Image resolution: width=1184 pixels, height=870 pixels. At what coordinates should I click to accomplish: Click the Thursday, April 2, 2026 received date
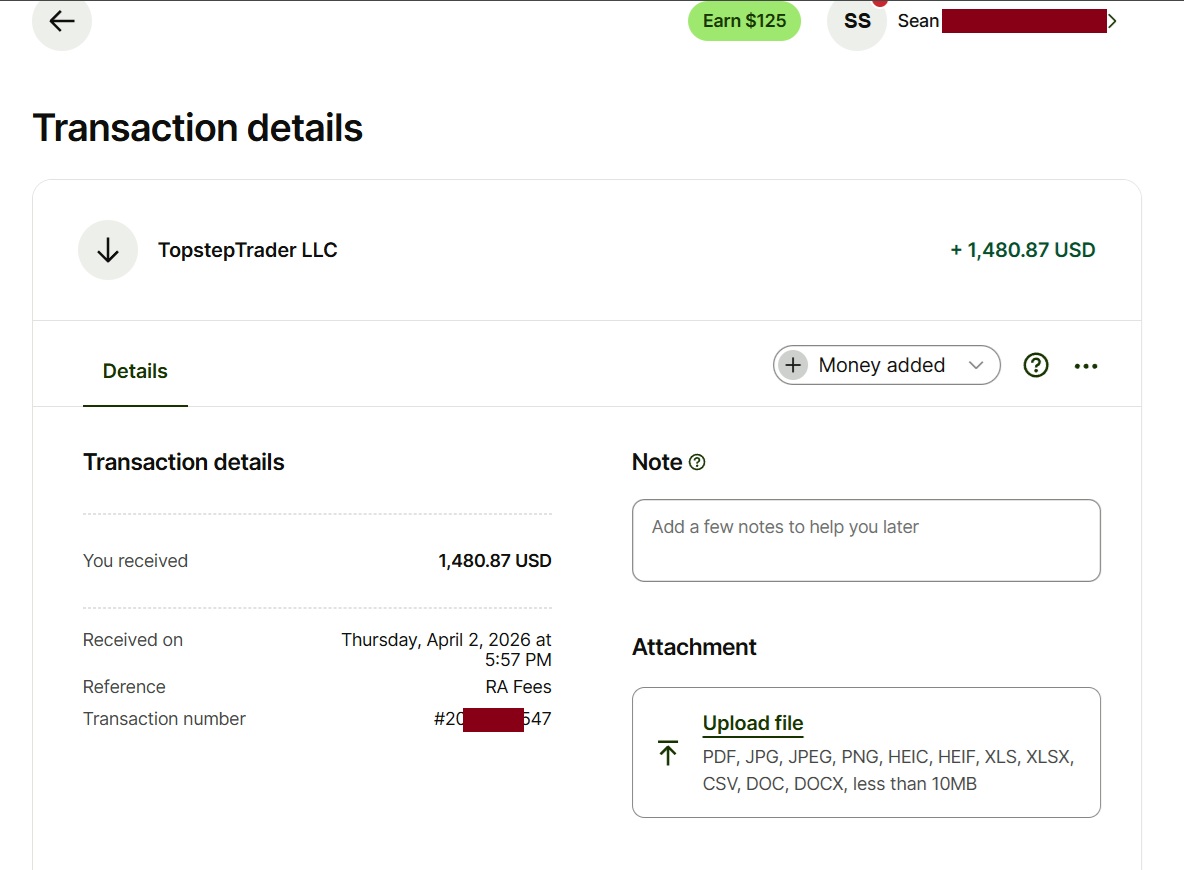click(x=447, y=649)
